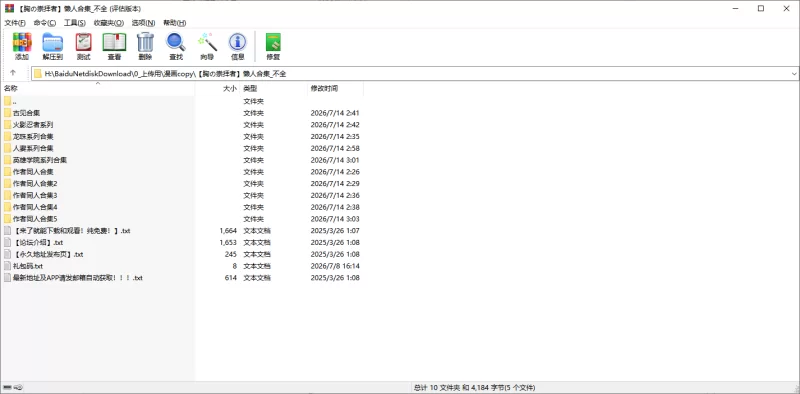Select the '..' parent folder icon
The height and width of the screenshot is (394, 800).
7,101
